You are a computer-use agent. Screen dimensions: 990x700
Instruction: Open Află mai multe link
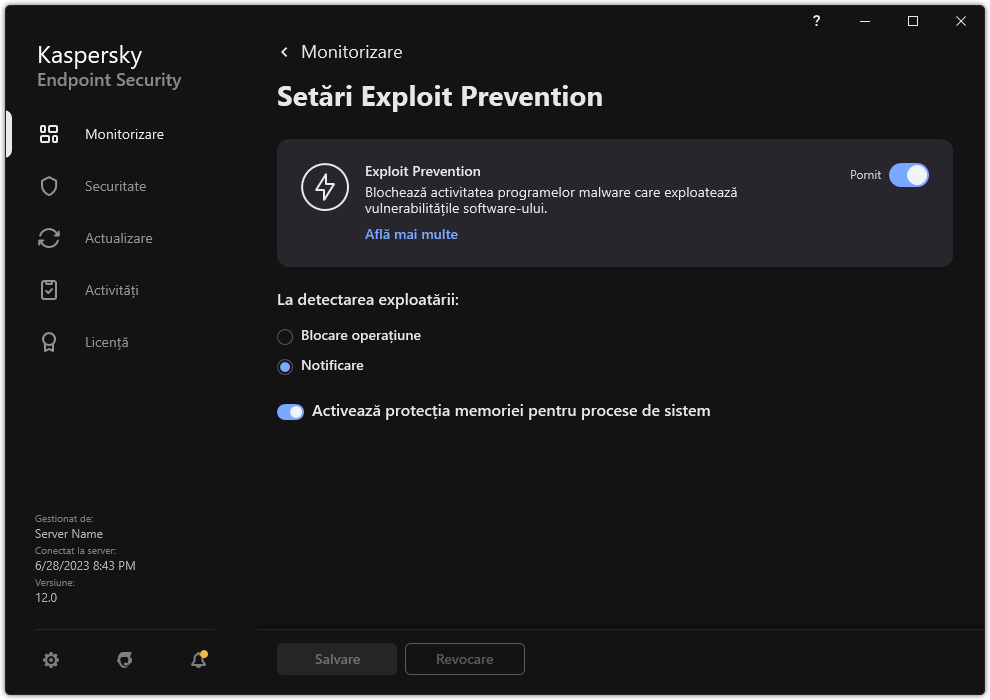tap(411, 234)
